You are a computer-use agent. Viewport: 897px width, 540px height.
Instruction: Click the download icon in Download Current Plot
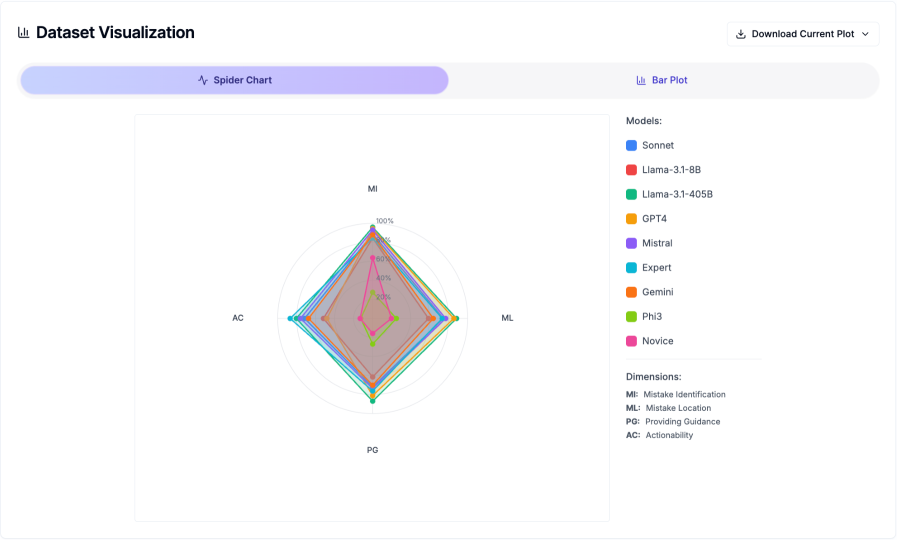tap(741, 34)
